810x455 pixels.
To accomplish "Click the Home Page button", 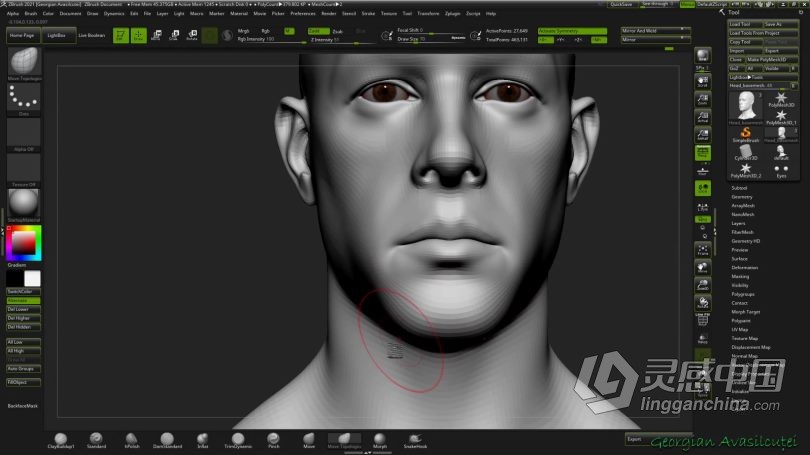I will pyautogui.click(x=22, y=35).
